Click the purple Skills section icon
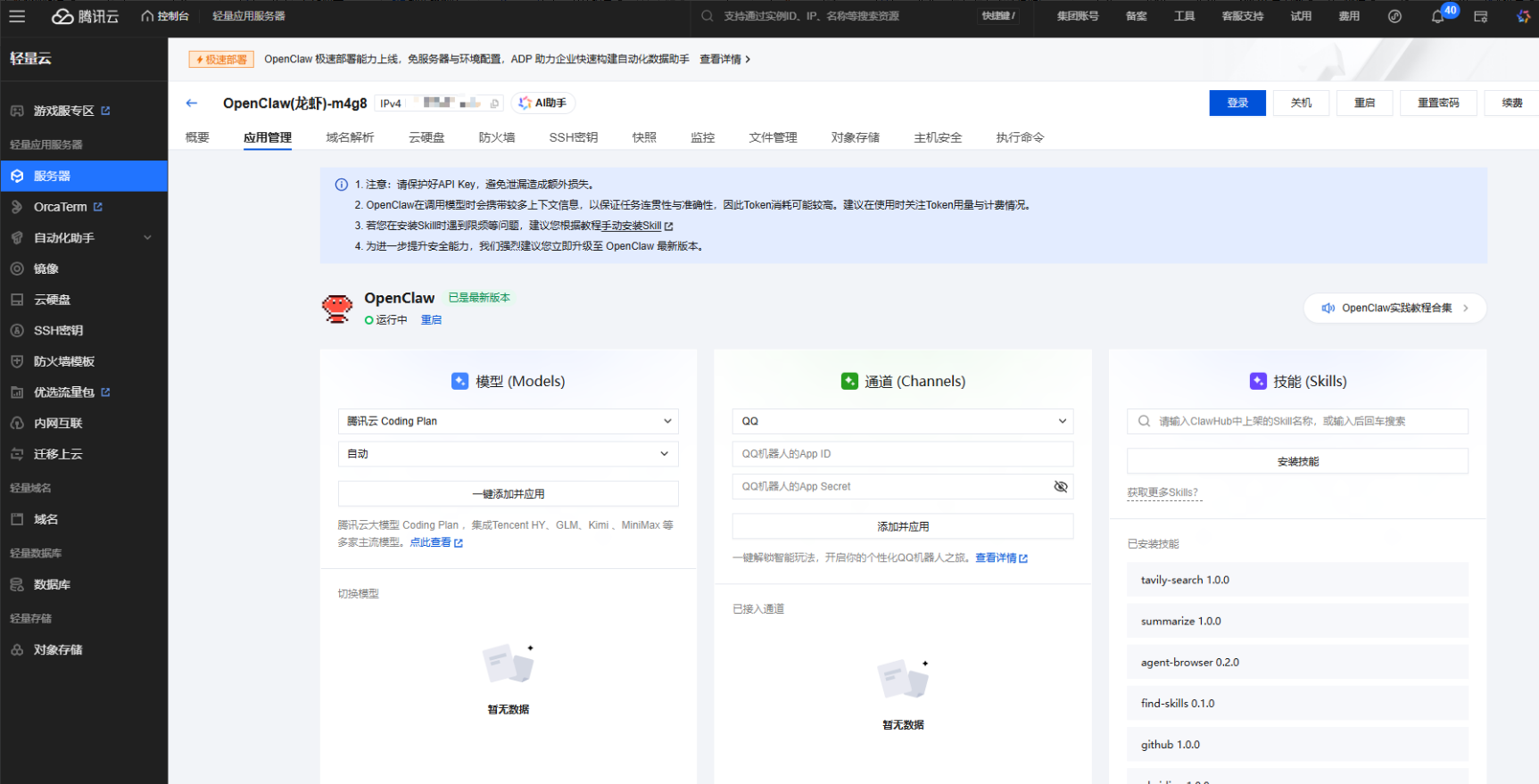Viewport: 1539px width, 784px height. point(1258,381)
